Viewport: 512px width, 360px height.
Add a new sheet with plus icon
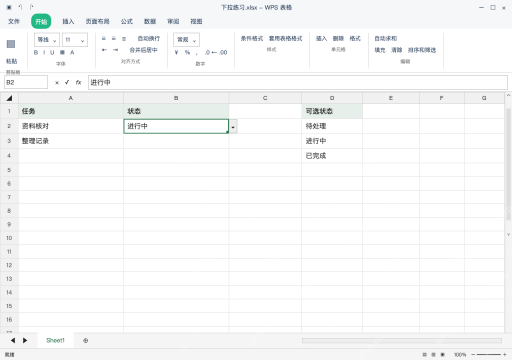pos(86,341)
